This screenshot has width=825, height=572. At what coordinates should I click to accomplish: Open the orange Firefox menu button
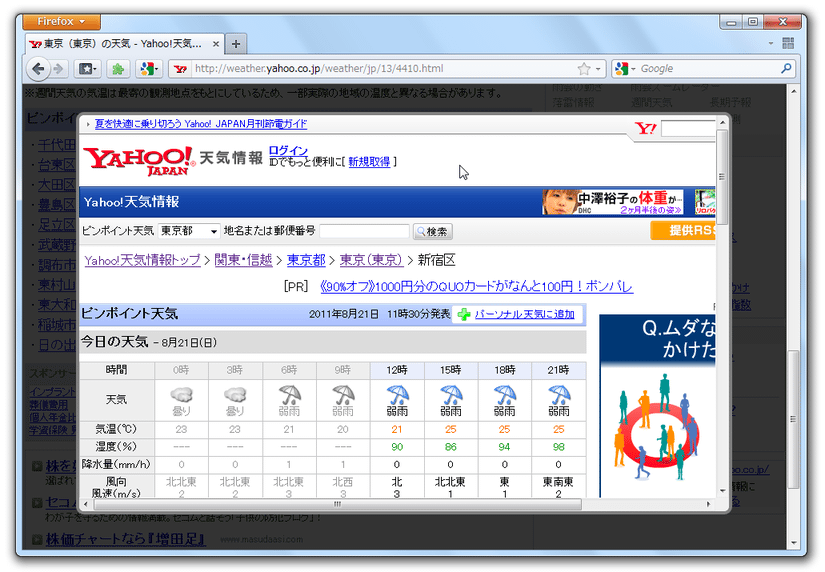click(x=62, y=22)
